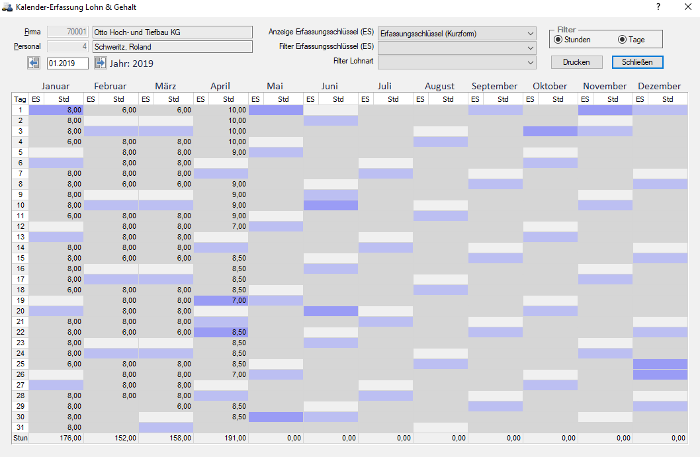Click the Februar total 152,00
Viewport: 700px width, 457px height.
(111, 438)
